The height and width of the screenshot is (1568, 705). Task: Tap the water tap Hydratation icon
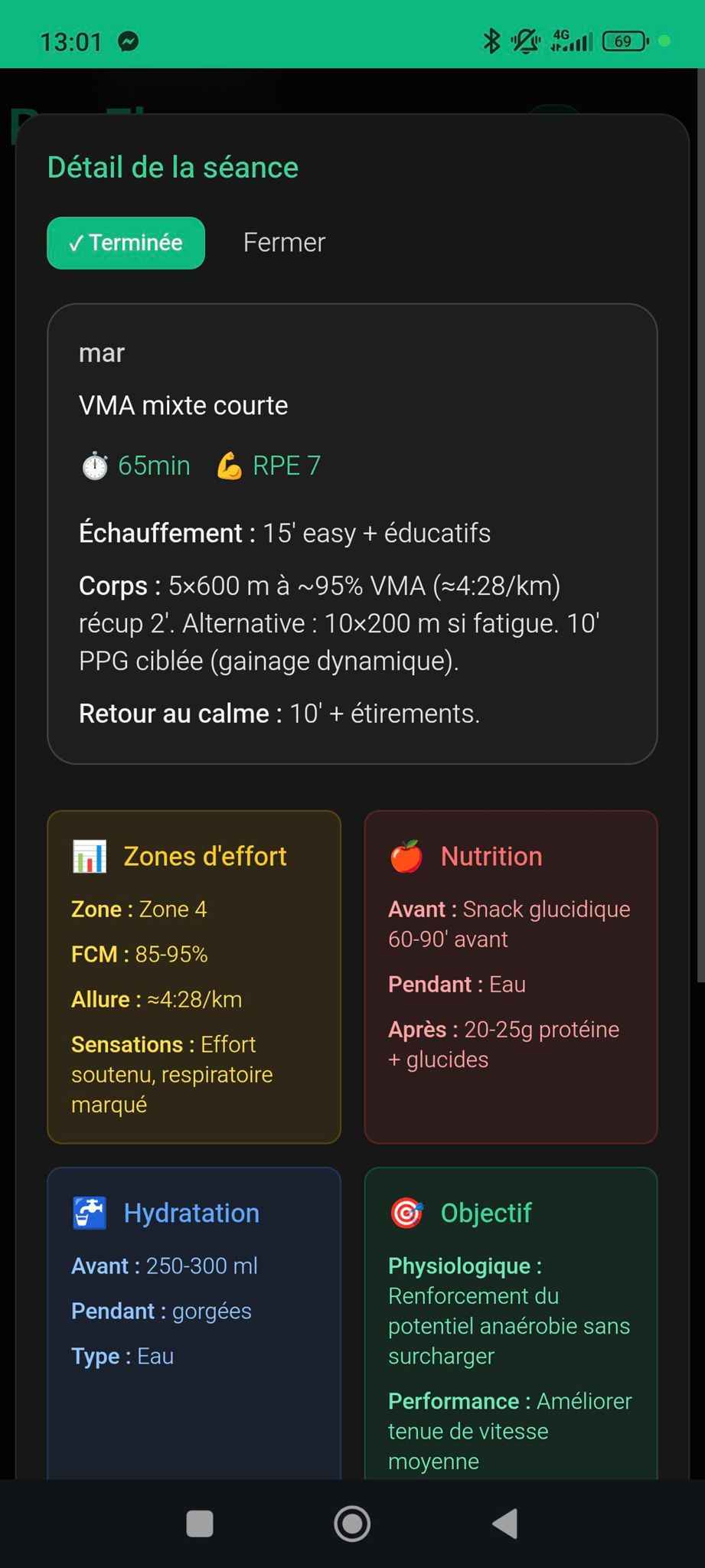tap(90, 1213)
